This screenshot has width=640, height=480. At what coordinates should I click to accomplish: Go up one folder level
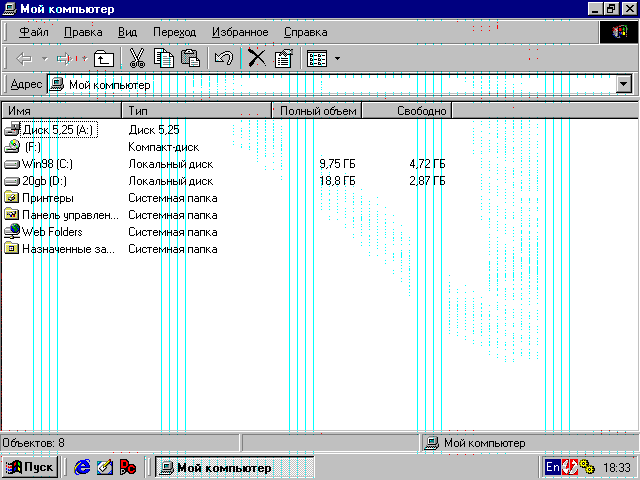pyautogui.click(x=104, y=59)
